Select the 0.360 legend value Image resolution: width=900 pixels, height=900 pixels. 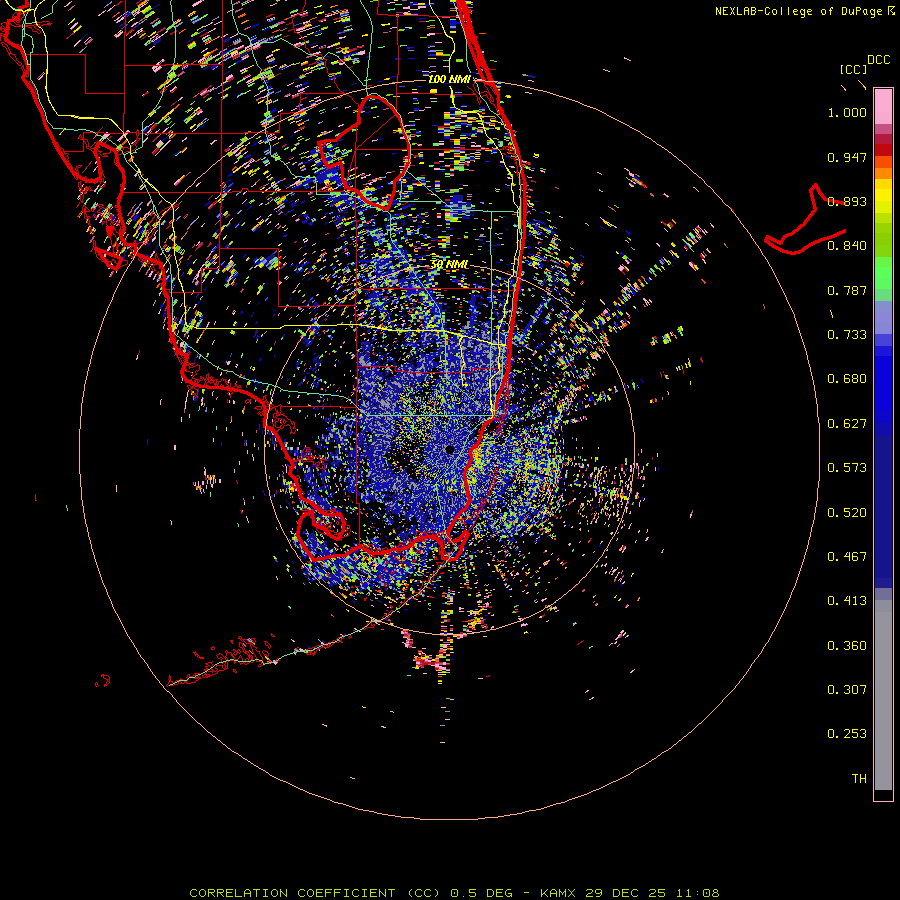coord(847,646)
